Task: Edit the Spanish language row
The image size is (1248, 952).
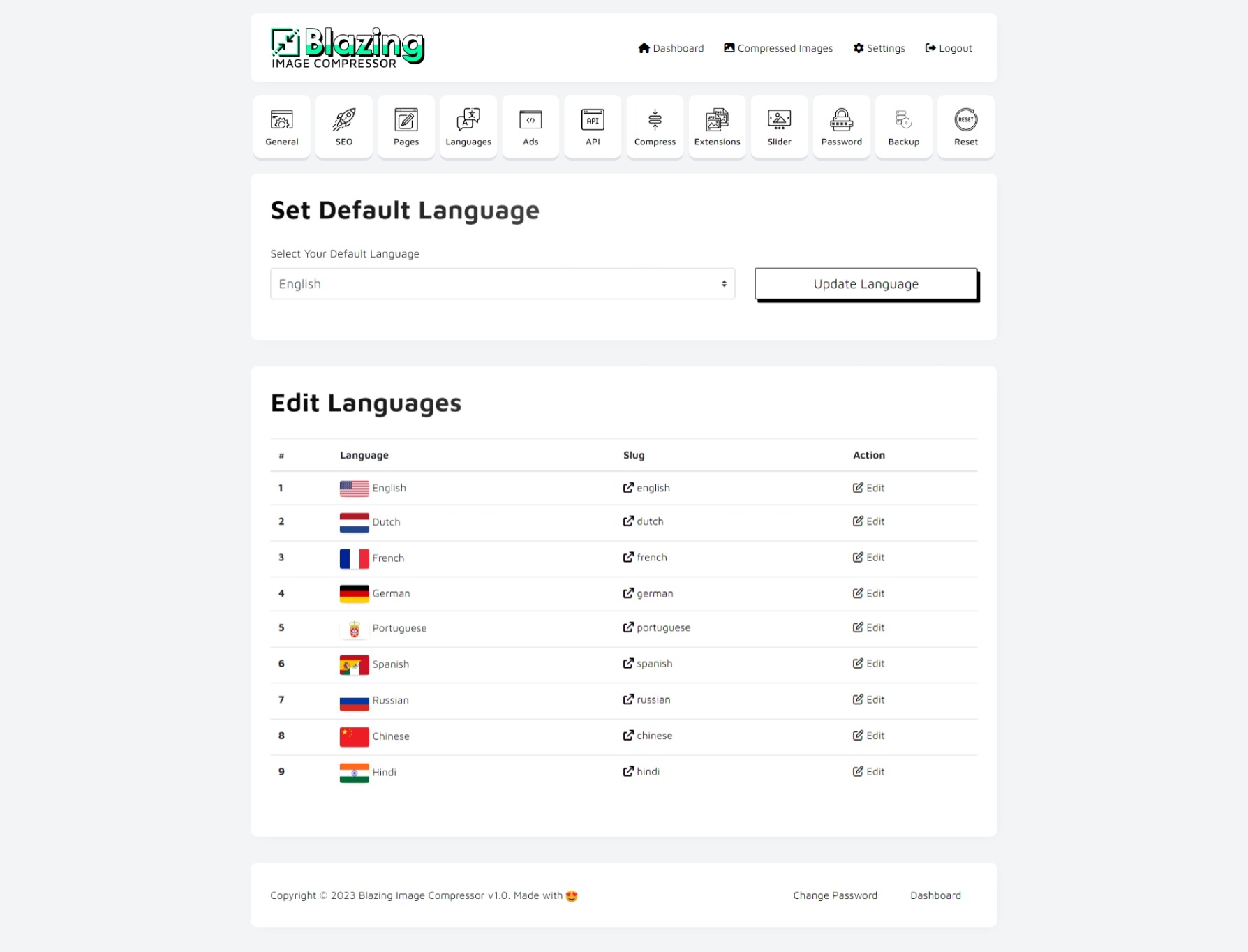Action: pos(868,663)
